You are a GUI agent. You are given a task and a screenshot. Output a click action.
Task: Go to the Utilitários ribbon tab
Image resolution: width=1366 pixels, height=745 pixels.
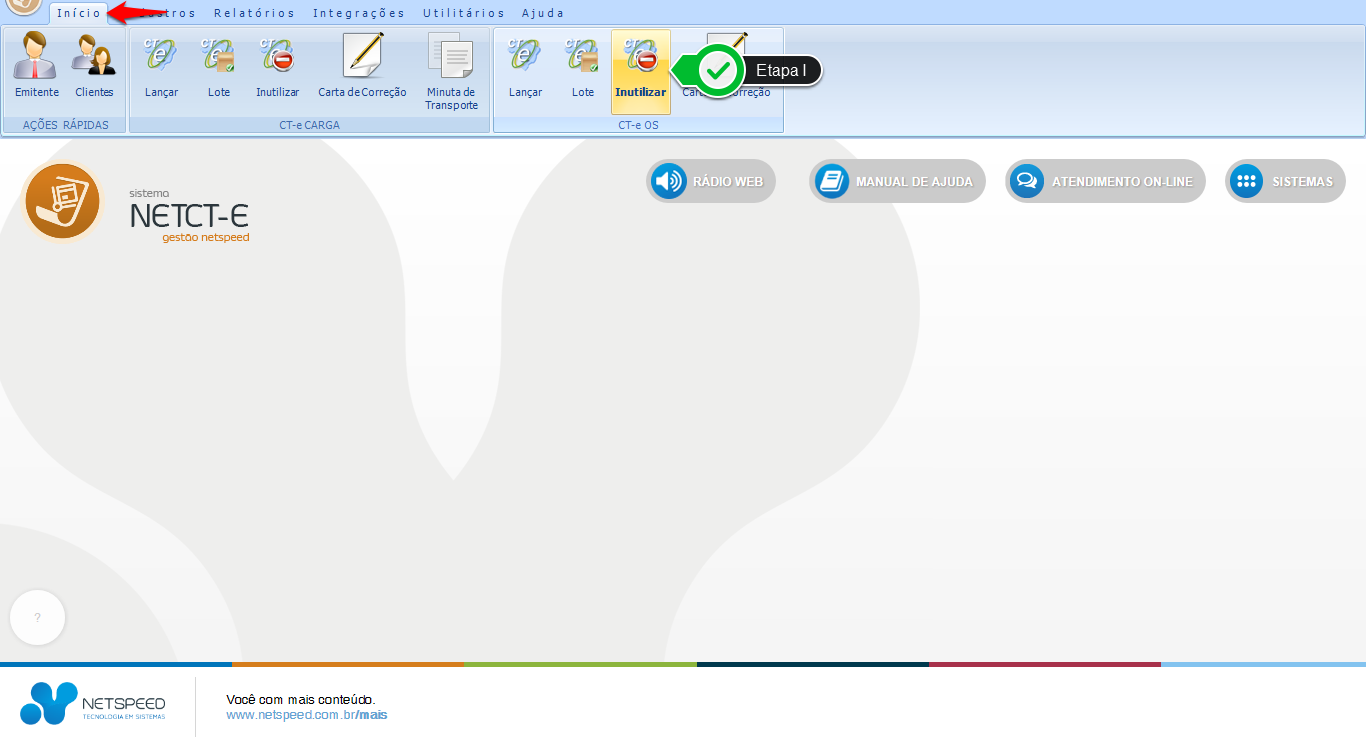(x=463, y=13)
